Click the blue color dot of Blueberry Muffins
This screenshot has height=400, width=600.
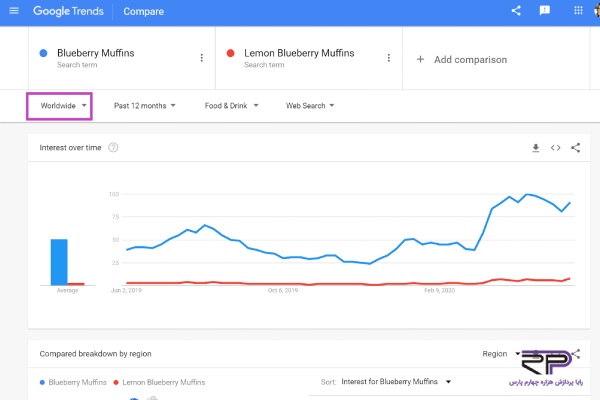click(x=44, y=53)
